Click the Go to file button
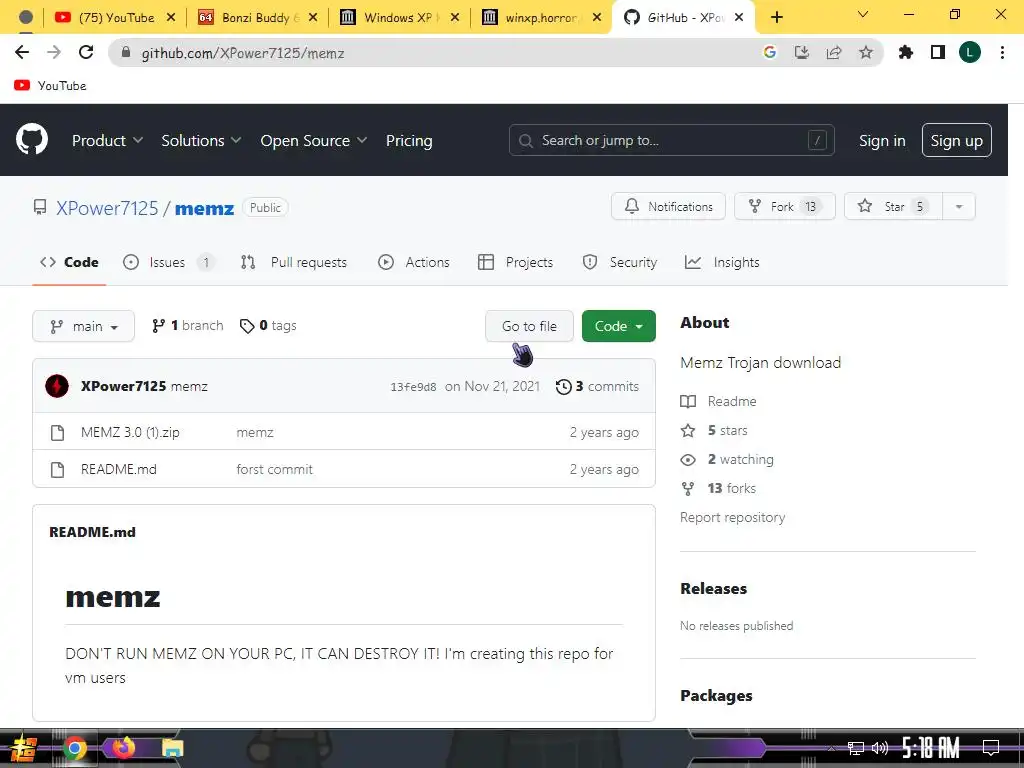This screenshot has height=768, width=1024. point(529,326)
